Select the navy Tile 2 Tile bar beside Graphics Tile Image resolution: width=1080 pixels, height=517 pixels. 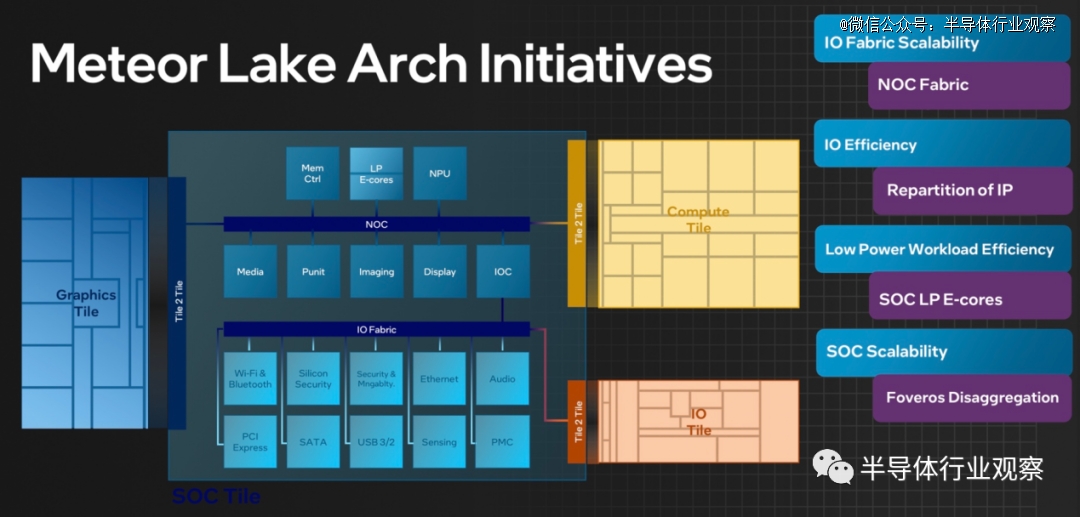(x=177, y=303)
